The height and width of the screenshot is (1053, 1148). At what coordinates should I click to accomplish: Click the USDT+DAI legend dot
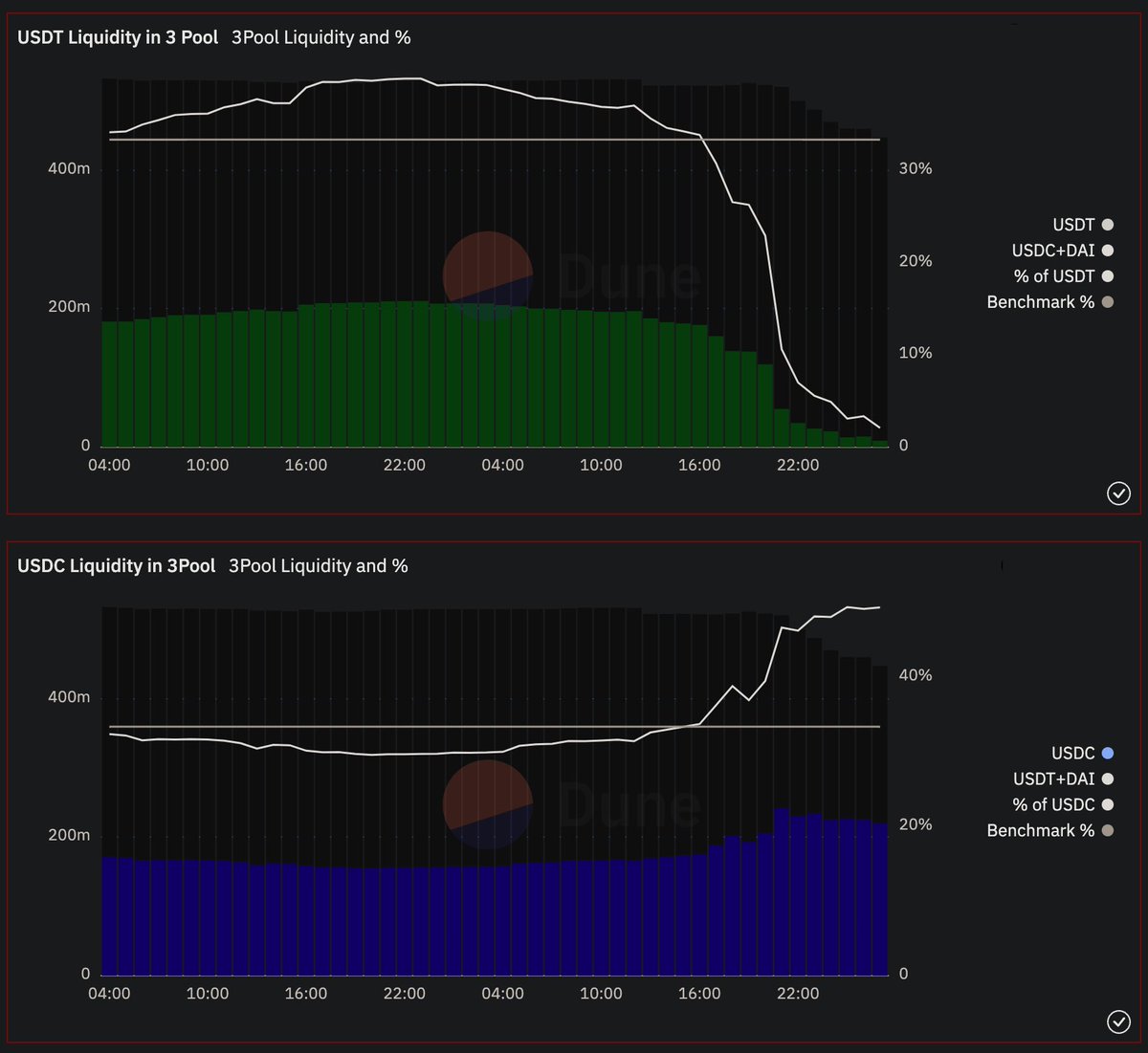(1108, 779)
